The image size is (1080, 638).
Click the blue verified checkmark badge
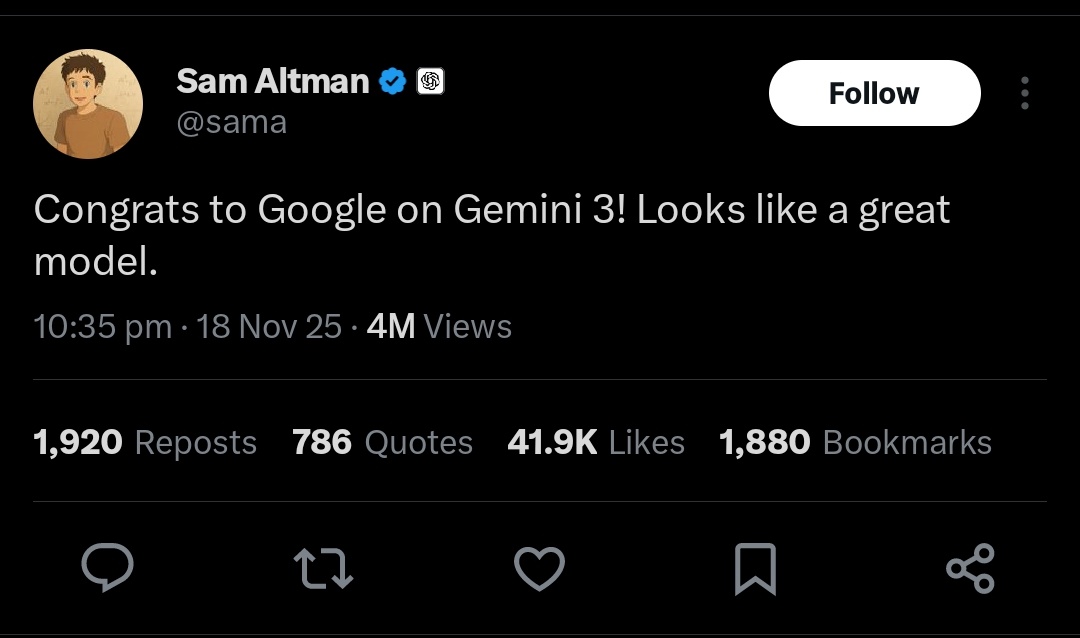pyautogui.click(x=394, y=82)
